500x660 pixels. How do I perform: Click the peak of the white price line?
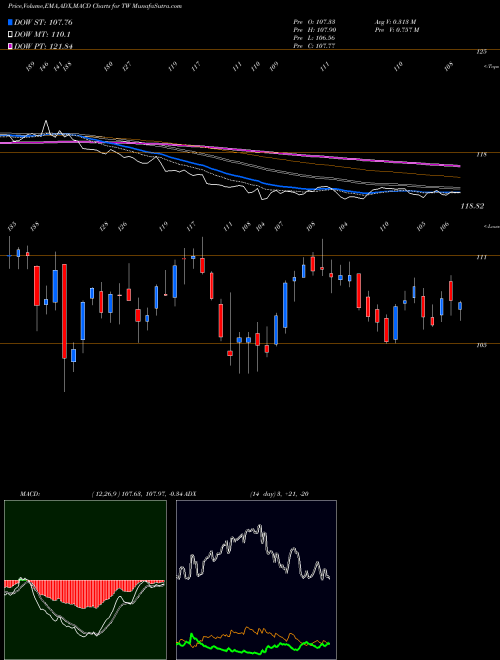click(x=46, y=122)
